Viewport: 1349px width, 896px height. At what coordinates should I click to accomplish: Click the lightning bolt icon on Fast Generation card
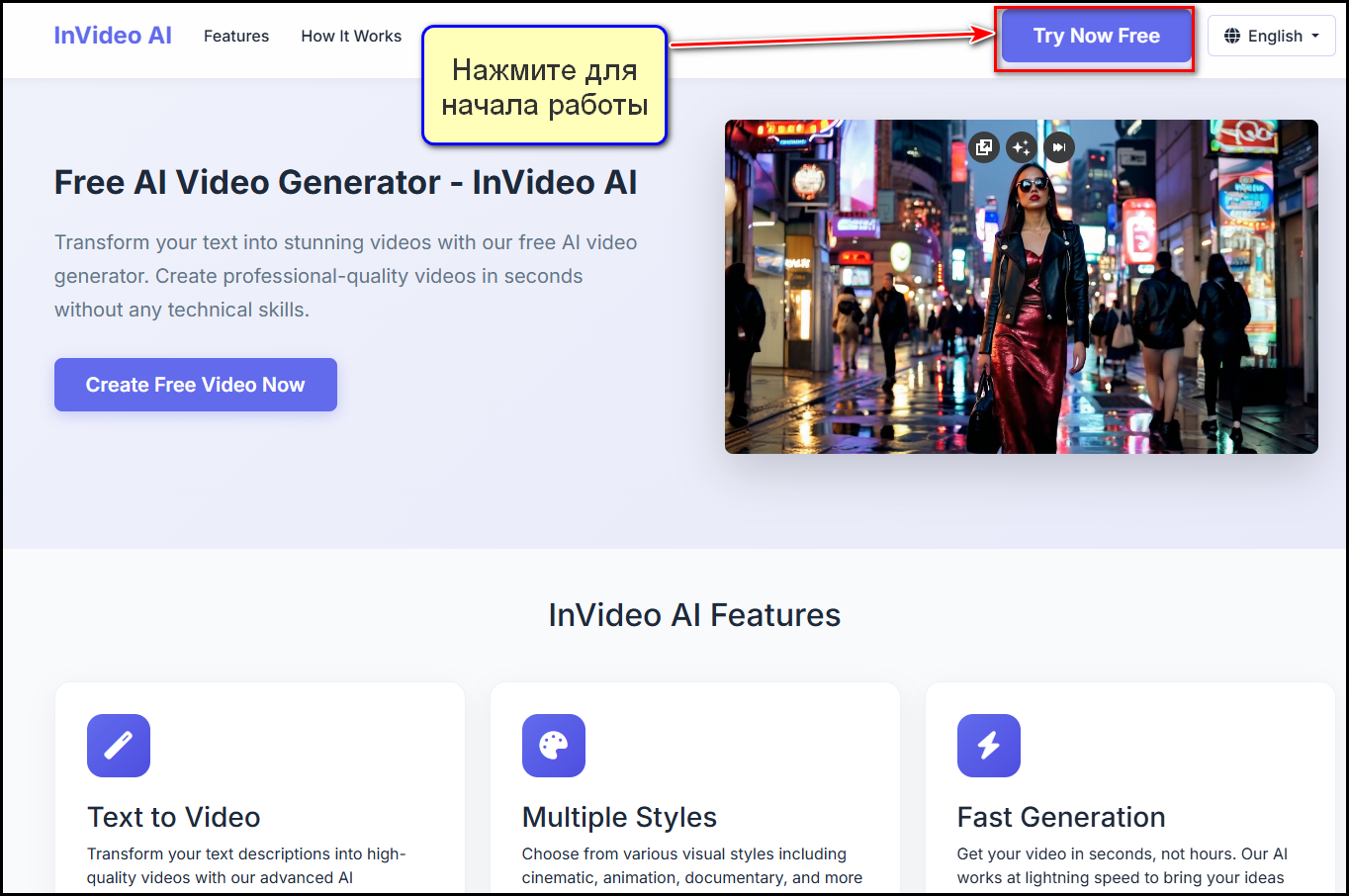point(988,746)
